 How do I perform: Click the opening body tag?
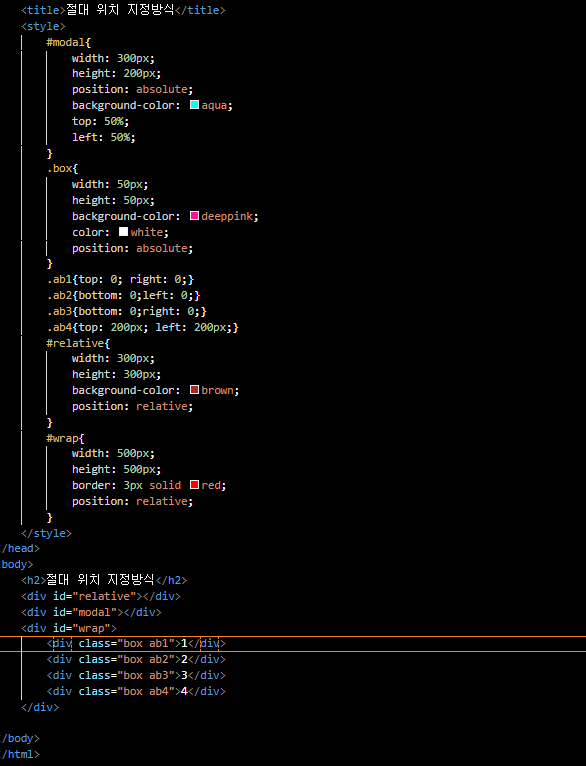pyautogui.click(x=17, y=564)
